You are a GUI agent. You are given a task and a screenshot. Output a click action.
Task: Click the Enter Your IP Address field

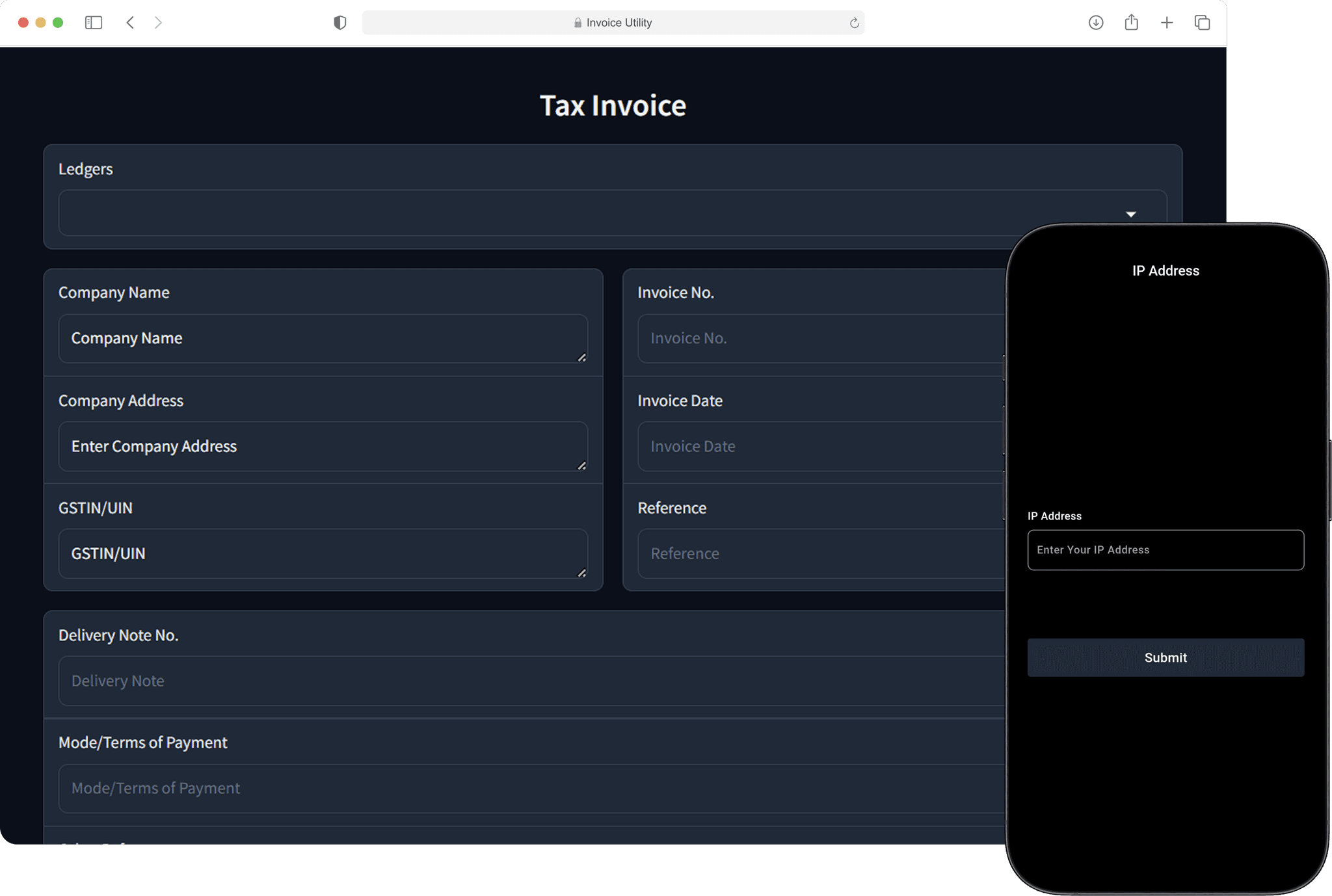coord(1165,550)
